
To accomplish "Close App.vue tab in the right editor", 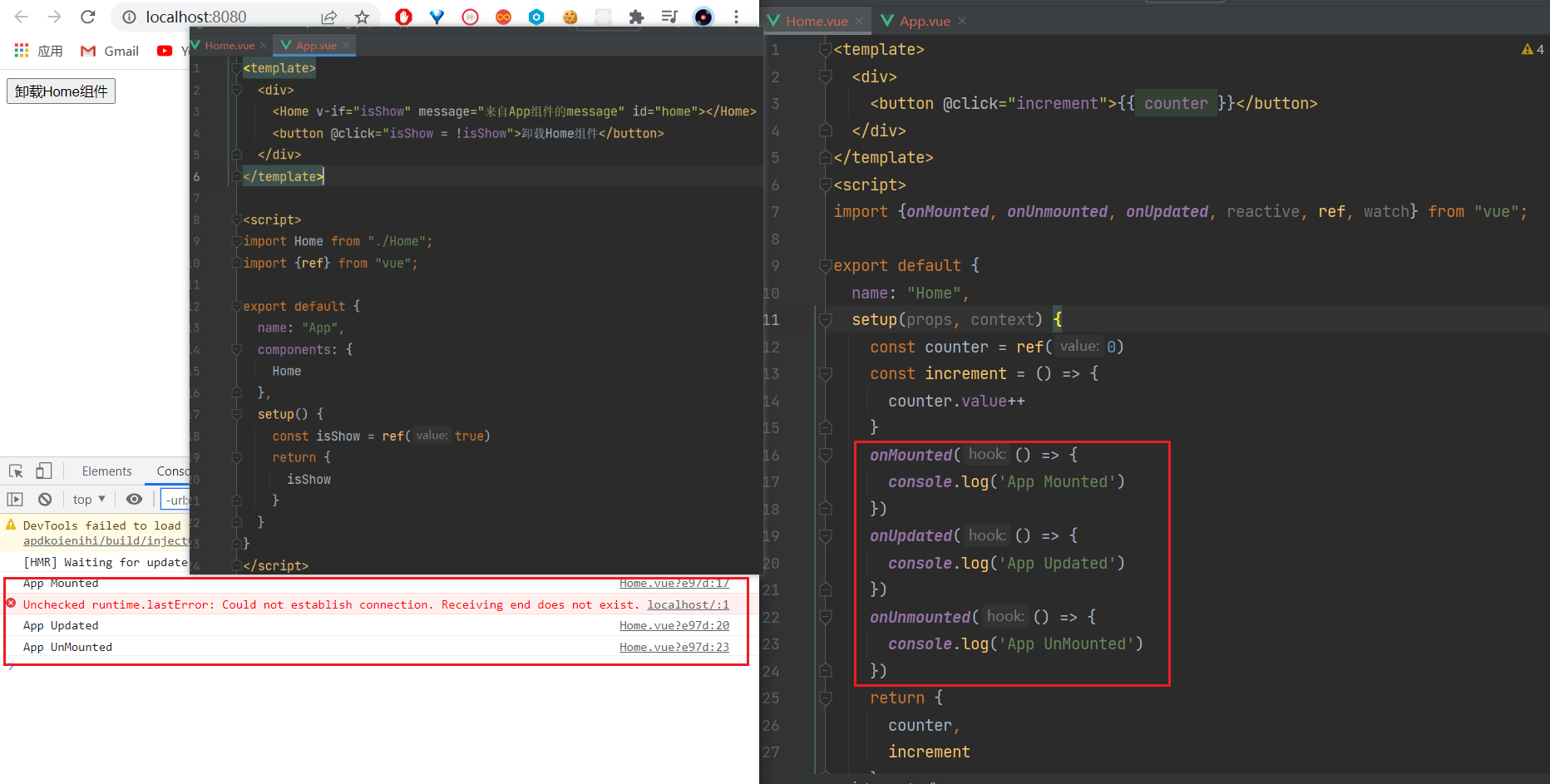I will coord(962,21).
